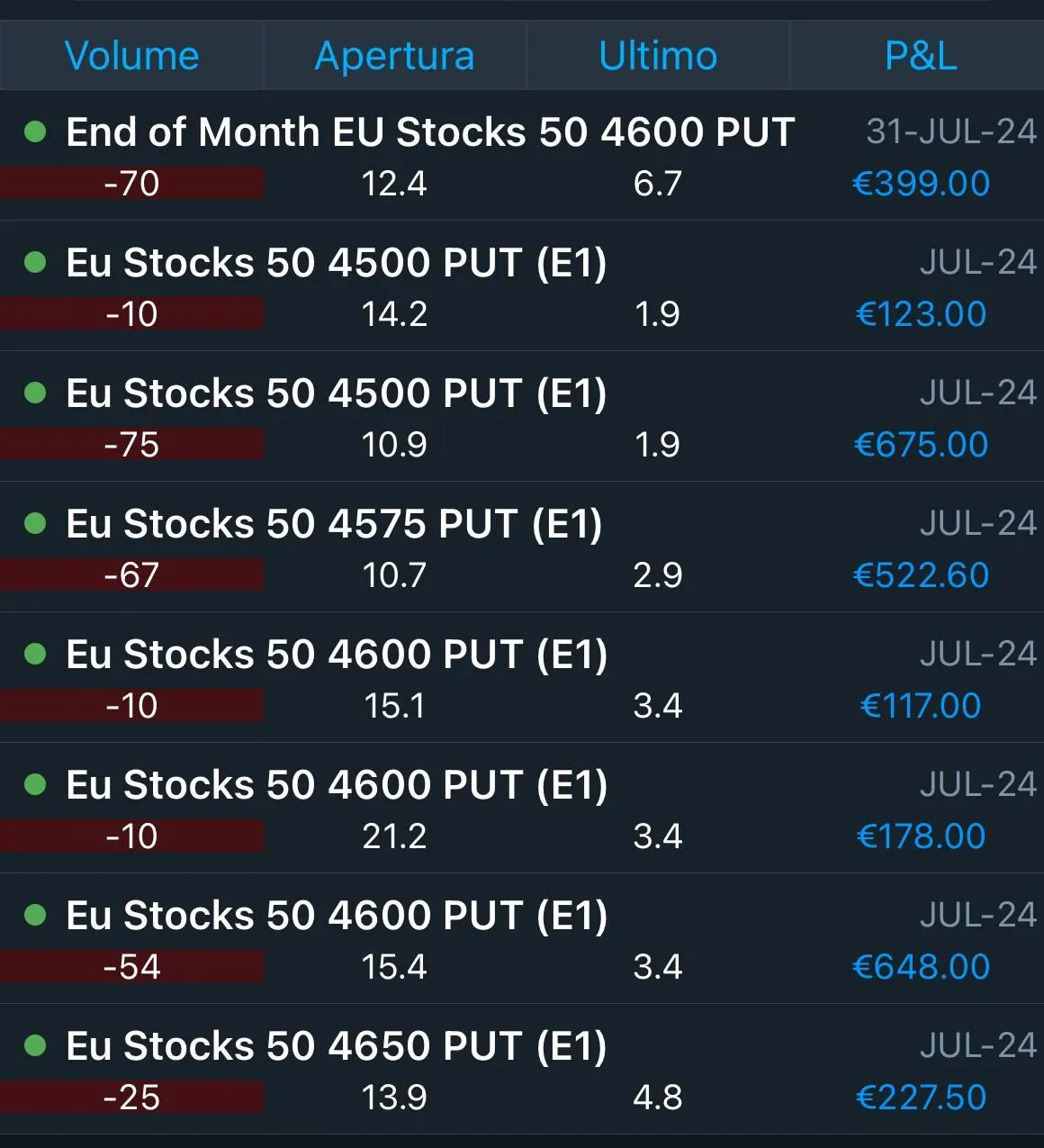Image resolution: width=1044 pixels, height=1148 pixels.
Task: Sort positions by the Apertura column
Action: (x=394, y=56)
